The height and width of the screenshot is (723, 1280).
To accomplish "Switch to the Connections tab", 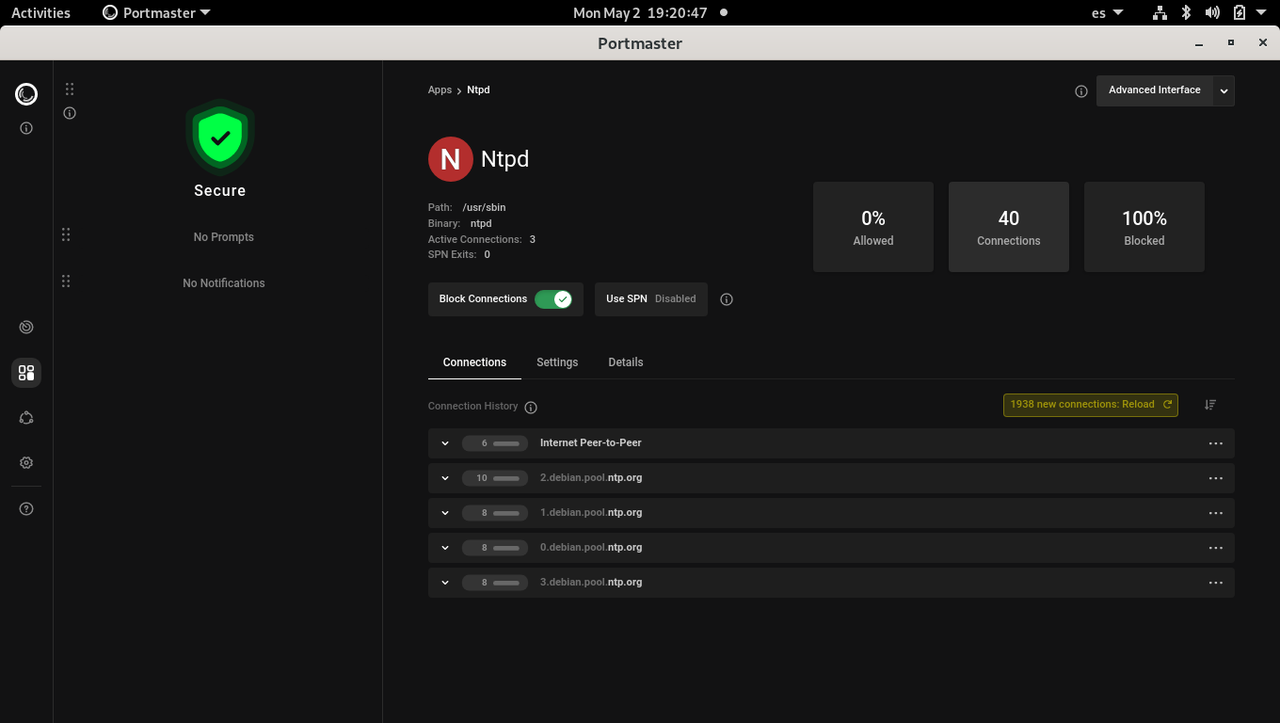I will pyautogui.click(x=475, y=362).
